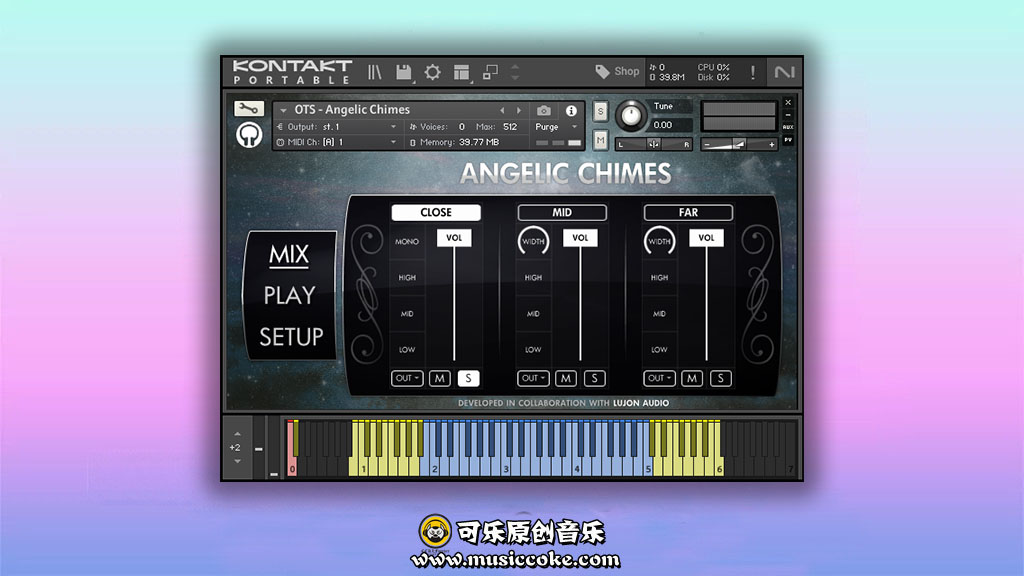Click the Mid mic LOW EQ label

coord(533,349)
